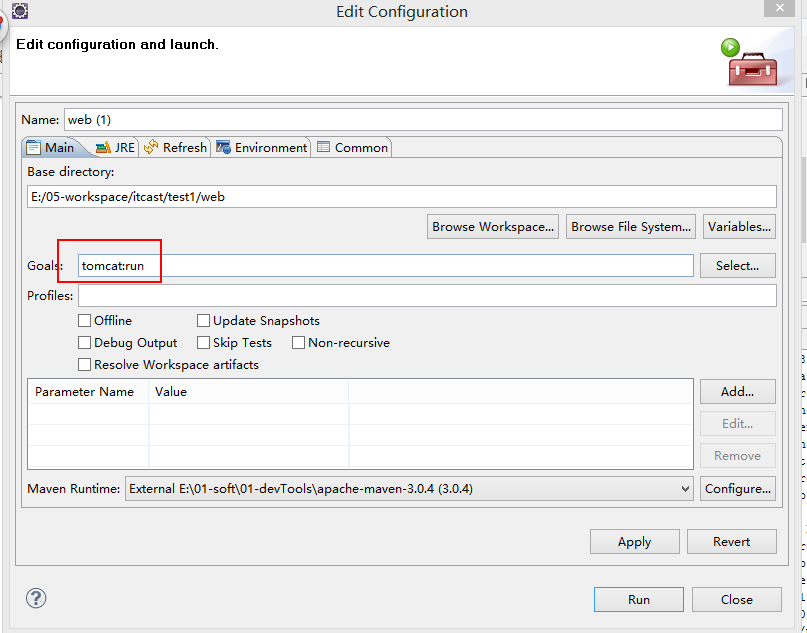Click Browse Workspace button
This screenshot has height=633, width=807.
point(493,227)
